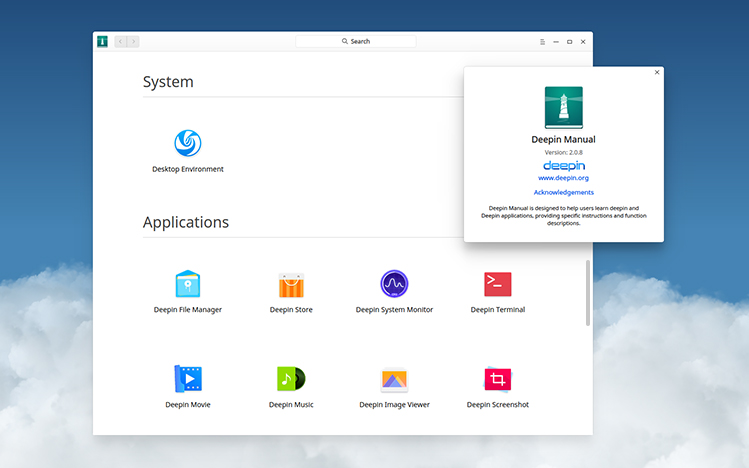Click the Deepin Manual app icon in titlebar
Image resolution: width=749 pixels, height=468 pixels.
coord(102,41)
